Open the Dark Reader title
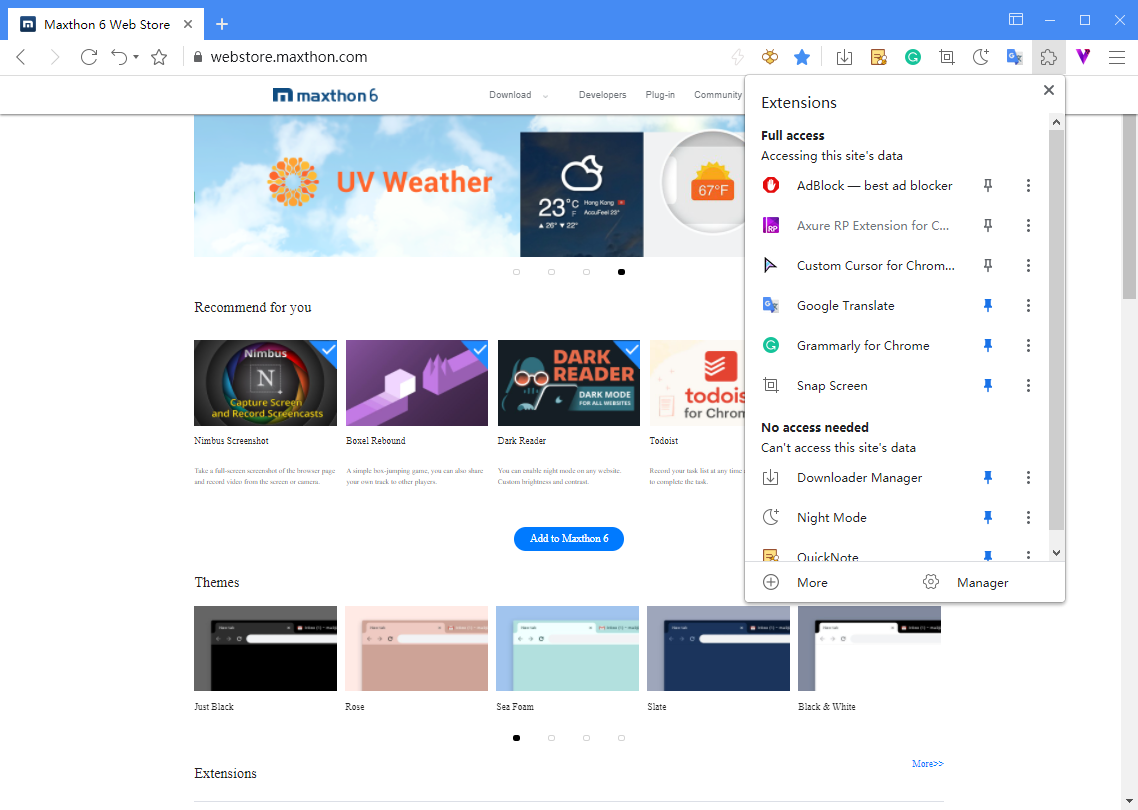Screen dimensions: 1138x810 coord(522,441)
